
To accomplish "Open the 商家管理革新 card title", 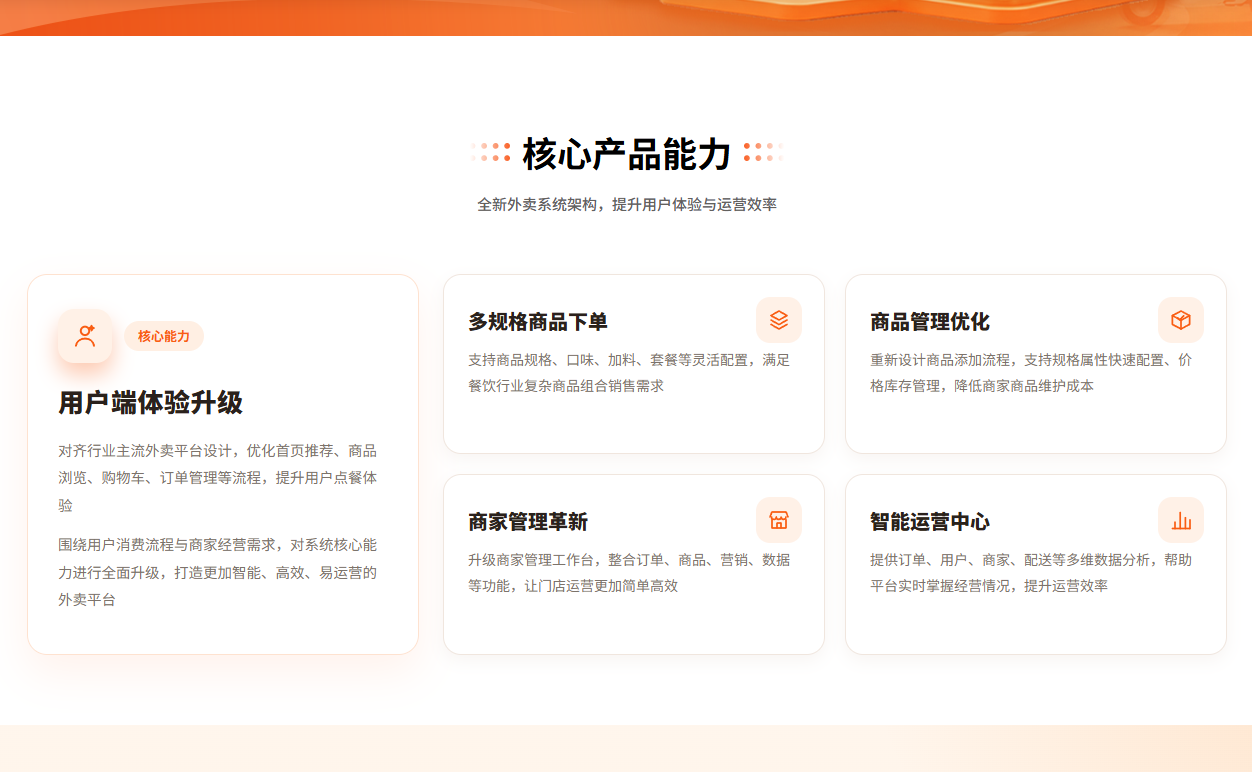I will (x=528, y=522).
